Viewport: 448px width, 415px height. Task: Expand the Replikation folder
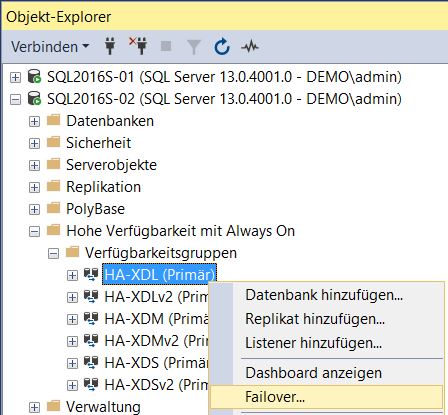[34, 187]
